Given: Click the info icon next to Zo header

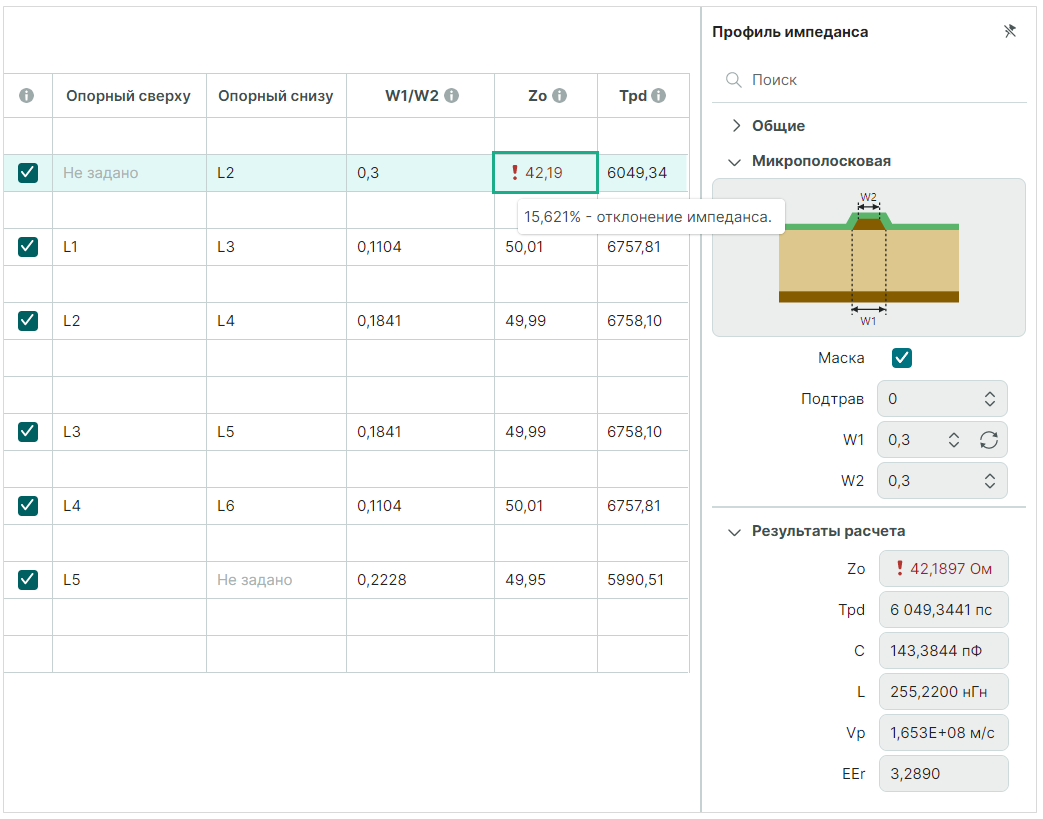Looking at the screenshot, I should pyautogui.click(x=559, y=96).
